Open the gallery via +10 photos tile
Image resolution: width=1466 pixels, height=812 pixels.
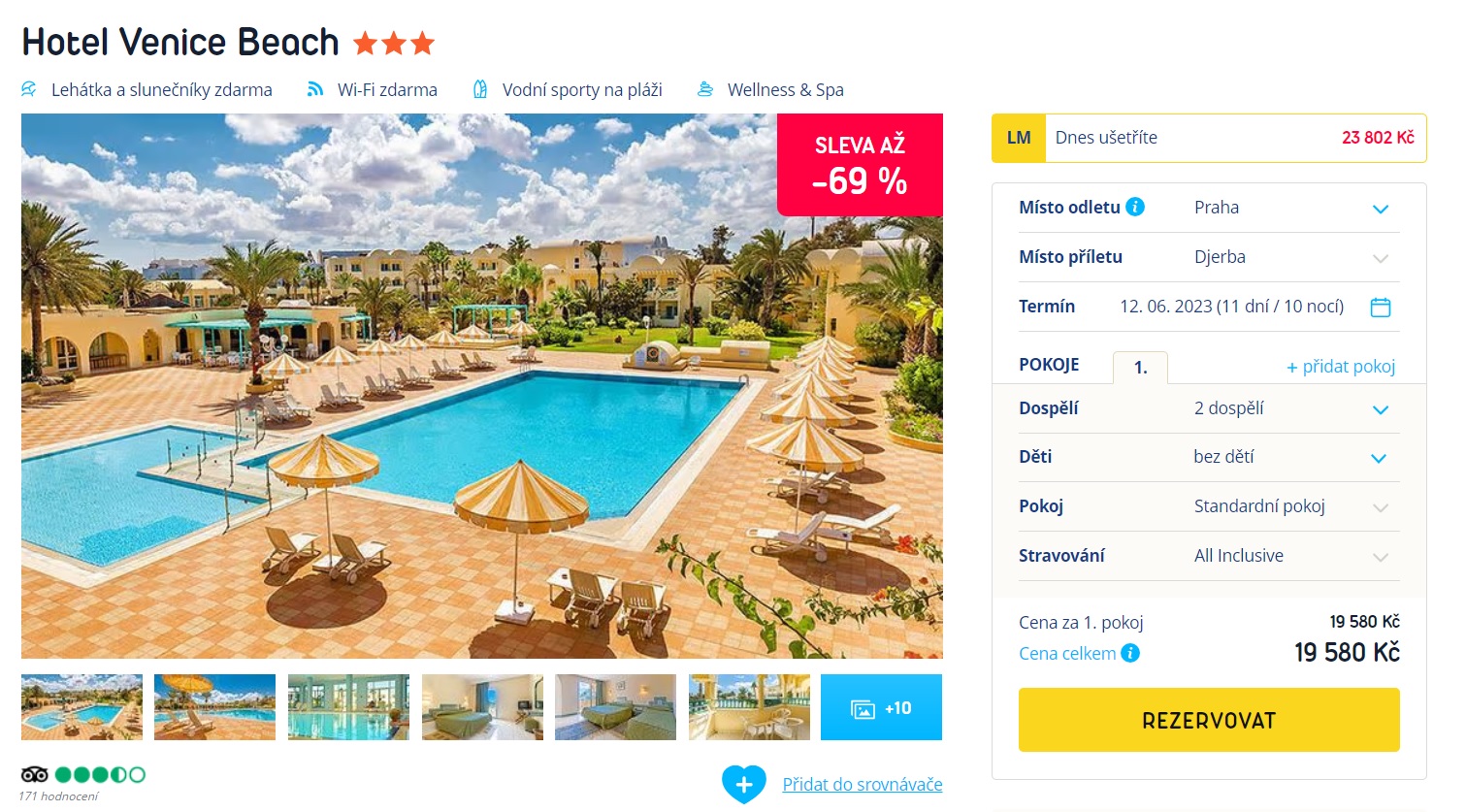tap(881, 707)
